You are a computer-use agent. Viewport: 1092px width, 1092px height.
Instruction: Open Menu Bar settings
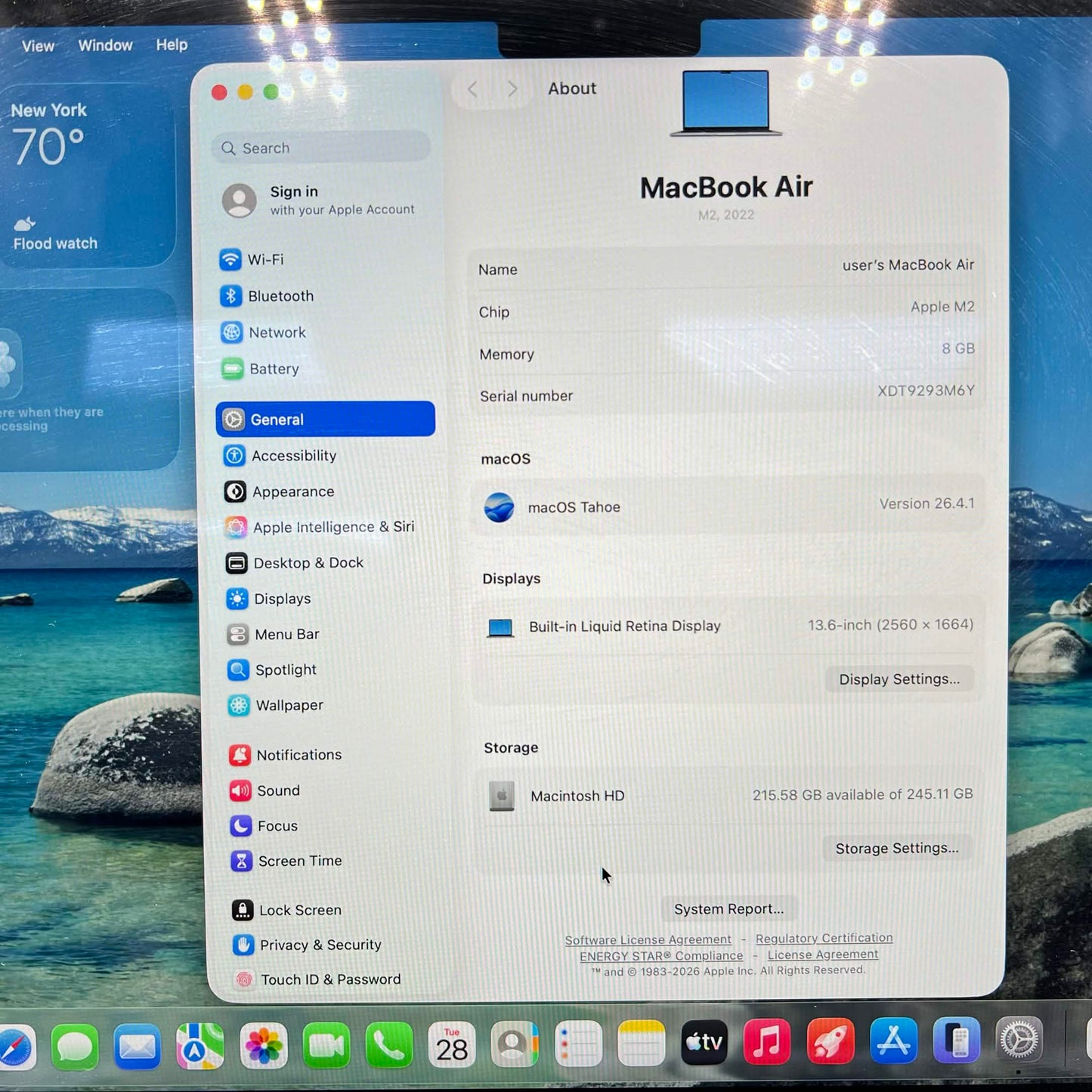(x=273, y=635)
